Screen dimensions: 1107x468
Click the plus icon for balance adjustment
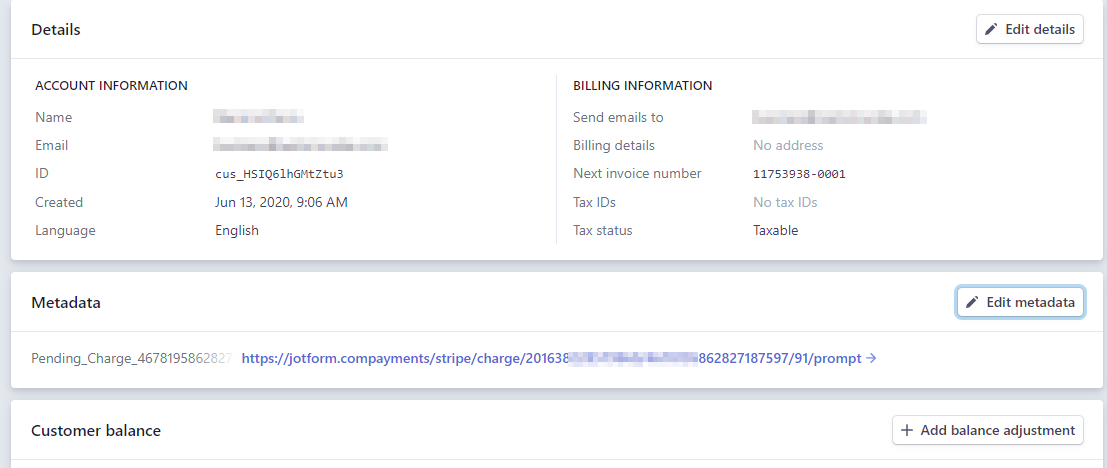click(907, 430)
